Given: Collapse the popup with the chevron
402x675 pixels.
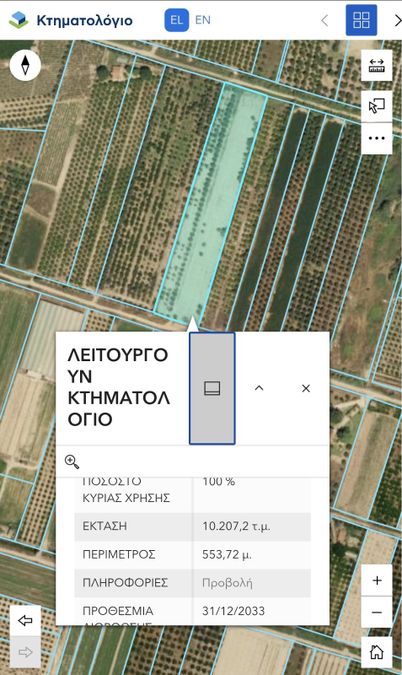Looking at the screenshot, I should tap(259, 388).
